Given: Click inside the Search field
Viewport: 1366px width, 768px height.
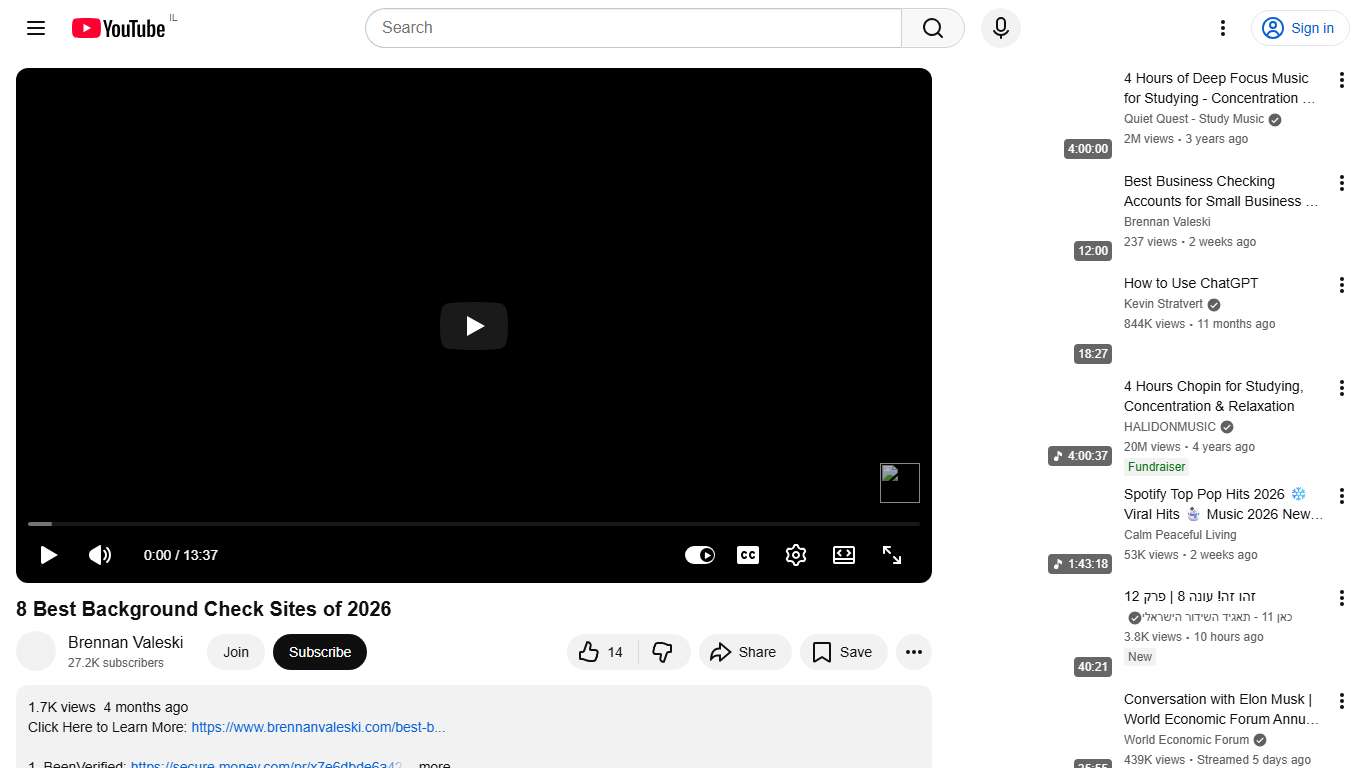Looking at the screenshot, I should point(632,28).
